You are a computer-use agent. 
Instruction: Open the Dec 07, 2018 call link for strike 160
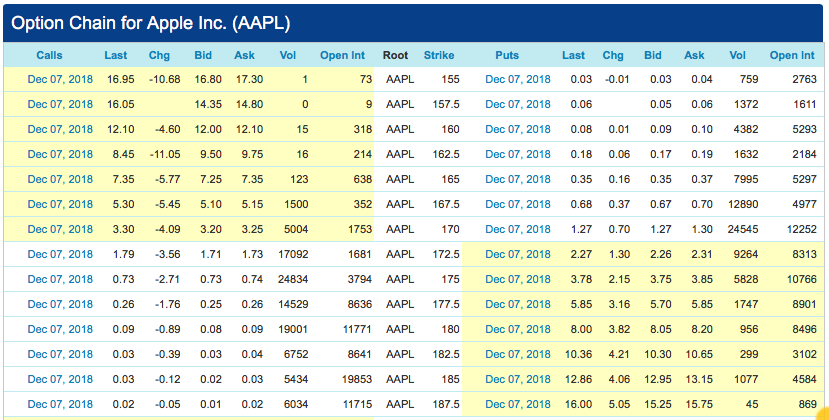click(x=60, y=129)
